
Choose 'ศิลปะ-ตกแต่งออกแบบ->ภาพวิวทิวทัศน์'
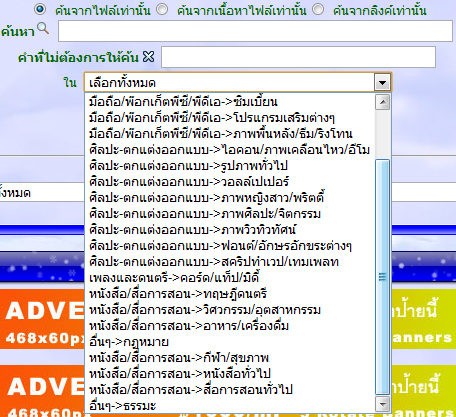coord(230,230)
